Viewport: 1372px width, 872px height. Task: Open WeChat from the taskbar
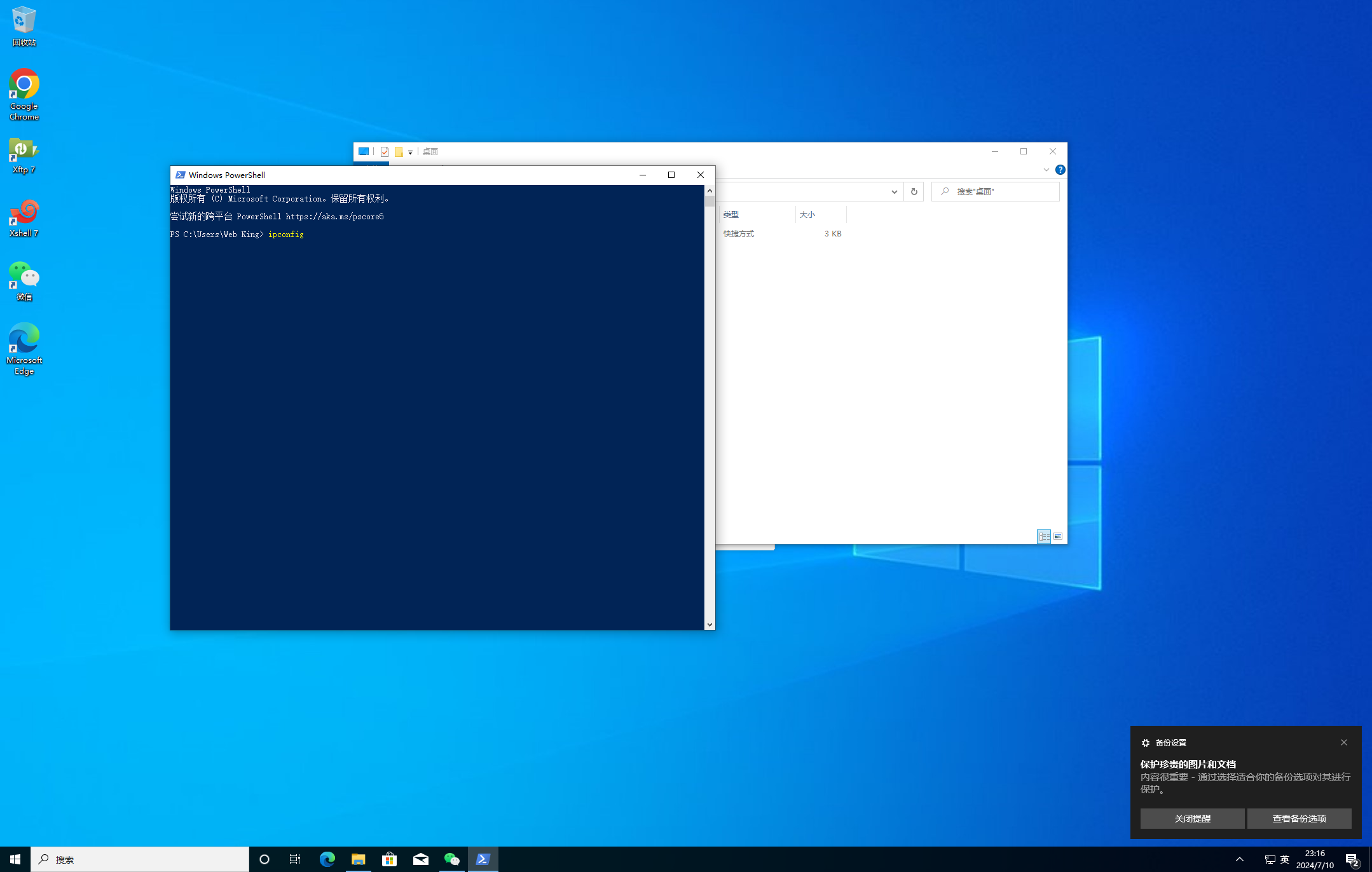[x=451, y=859]
